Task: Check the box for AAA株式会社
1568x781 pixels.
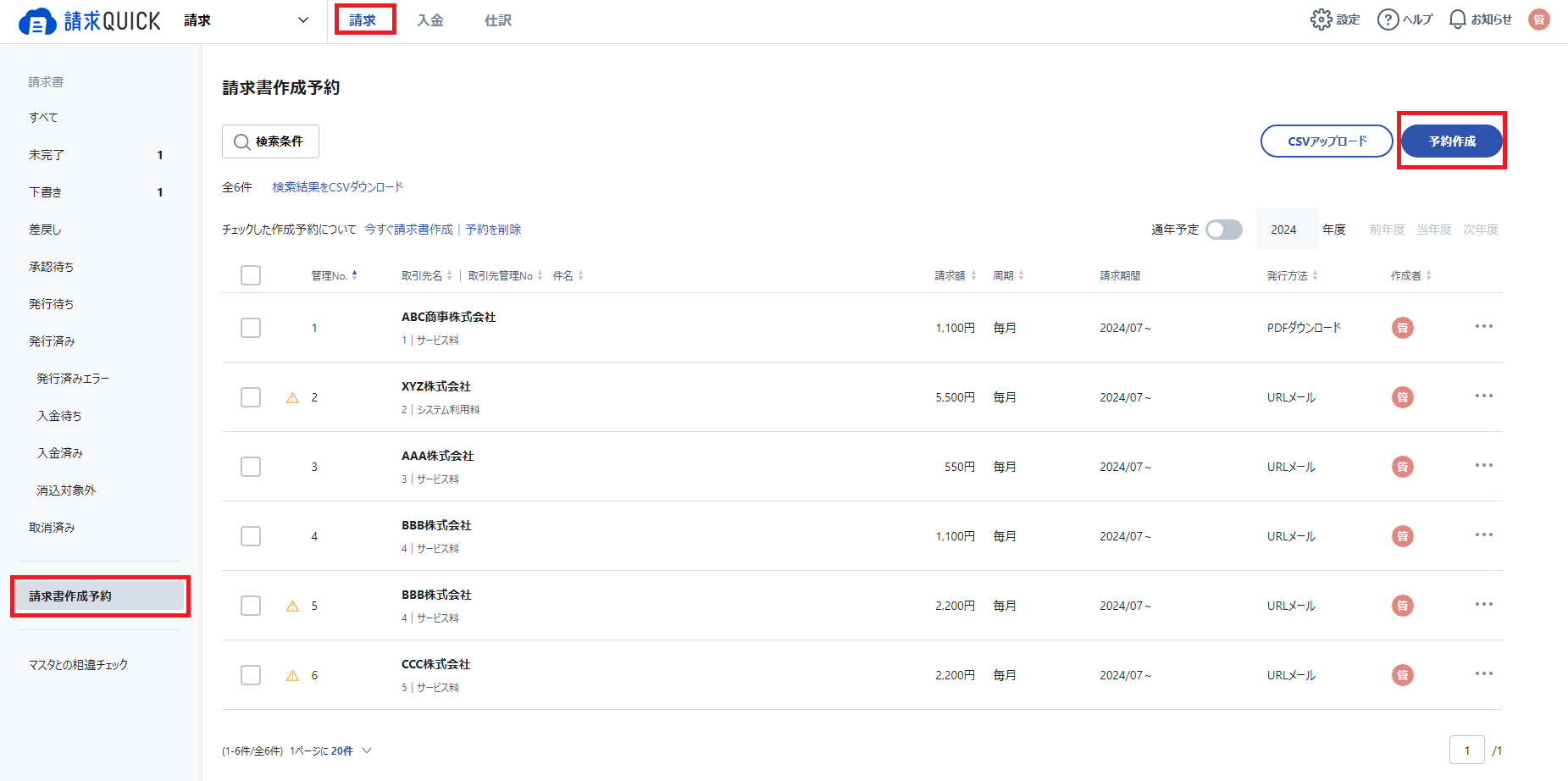Action: click(x=251, y=467)
